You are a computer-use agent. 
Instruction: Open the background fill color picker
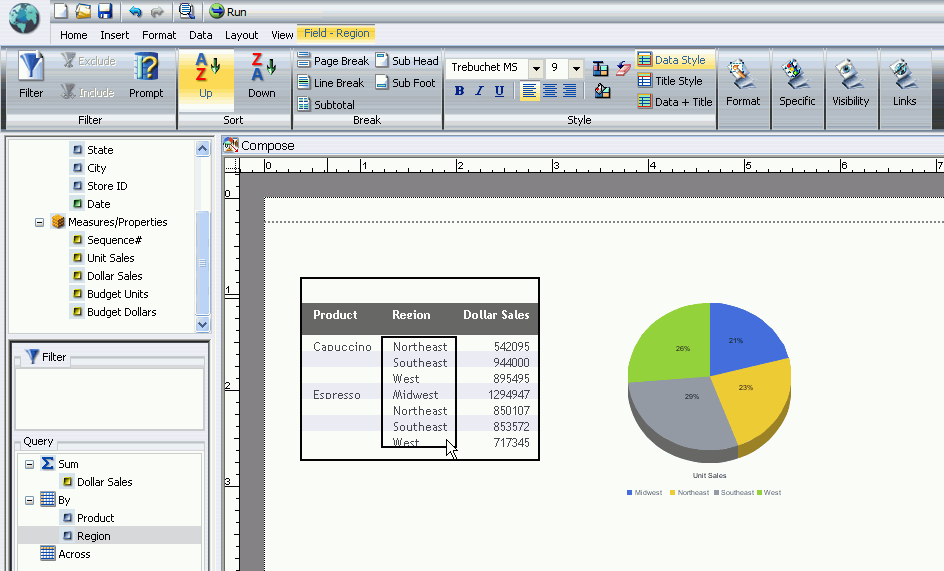[x=602, y=91]
